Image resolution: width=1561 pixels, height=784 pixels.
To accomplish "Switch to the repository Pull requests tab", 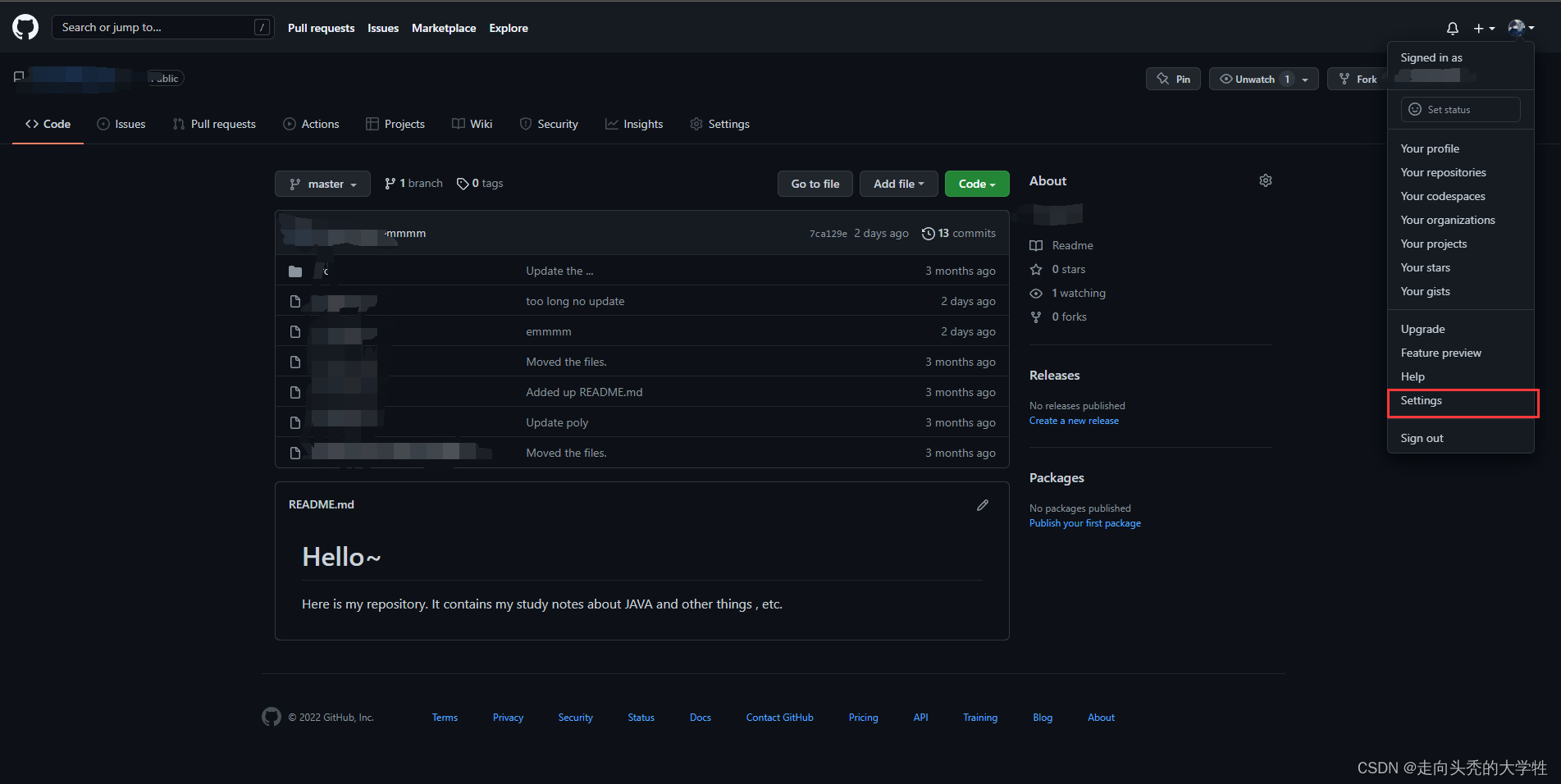I will pyautogui.click(x=215, y=124).
